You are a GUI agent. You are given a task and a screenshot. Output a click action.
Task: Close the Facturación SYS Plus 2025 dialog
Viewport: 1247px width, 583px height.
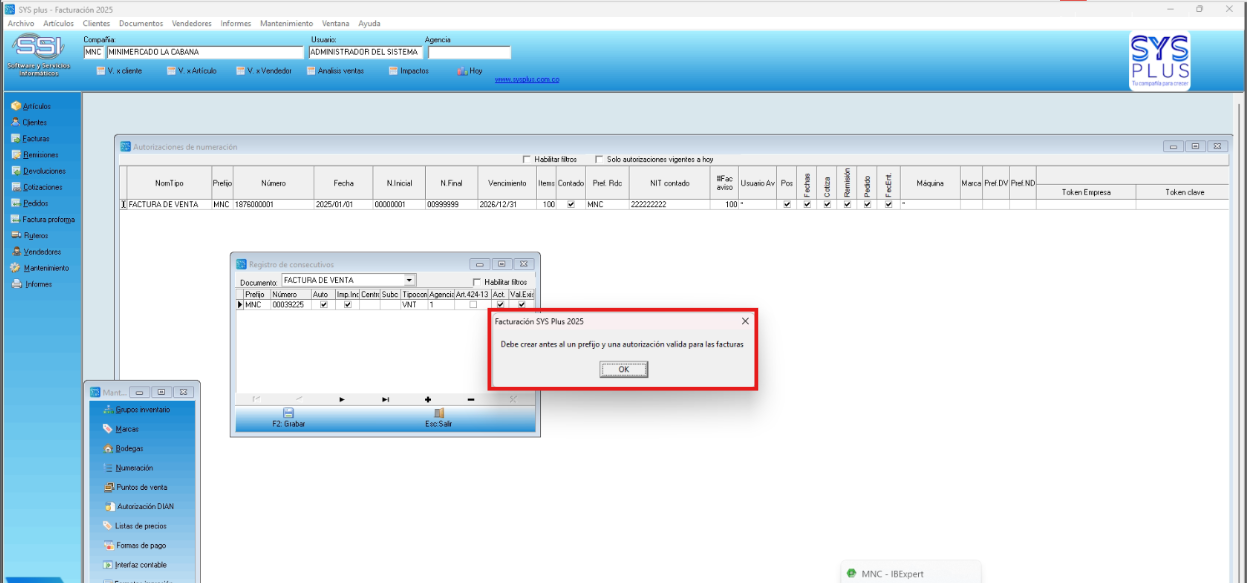point(745,321)
